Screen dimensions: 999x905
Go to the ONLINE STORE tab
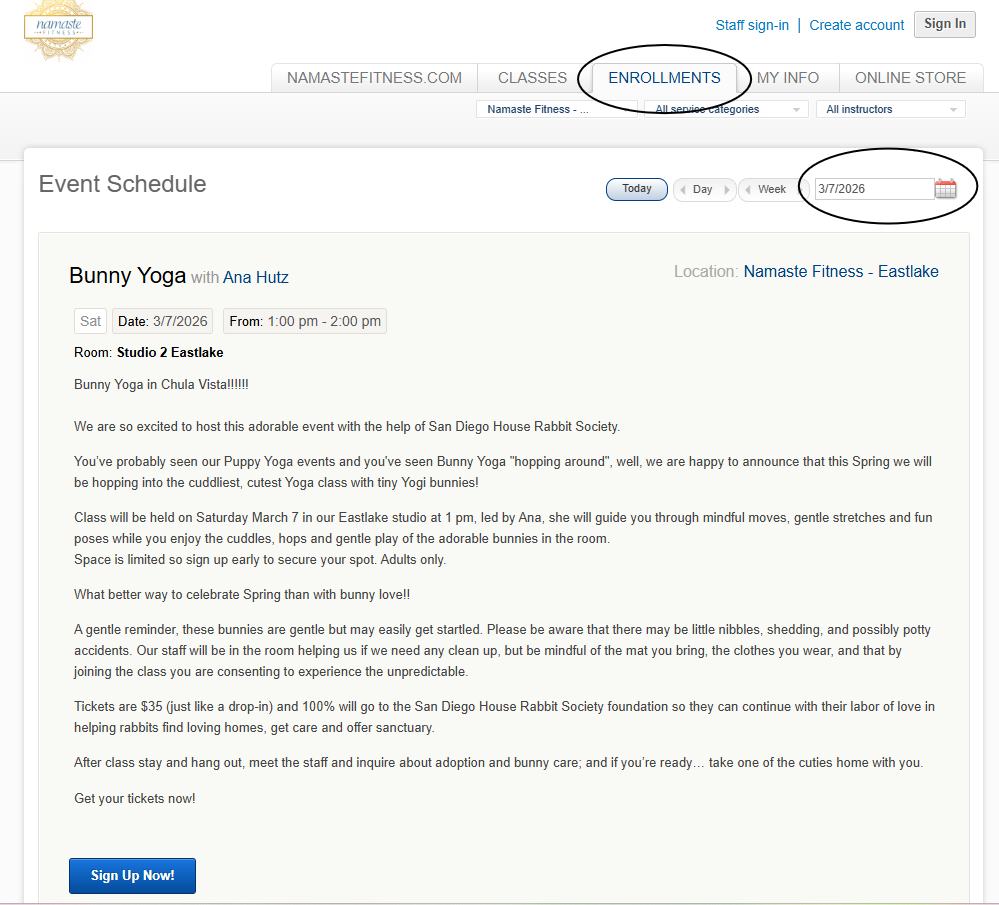pyautogui.click(x=910, y=78)
